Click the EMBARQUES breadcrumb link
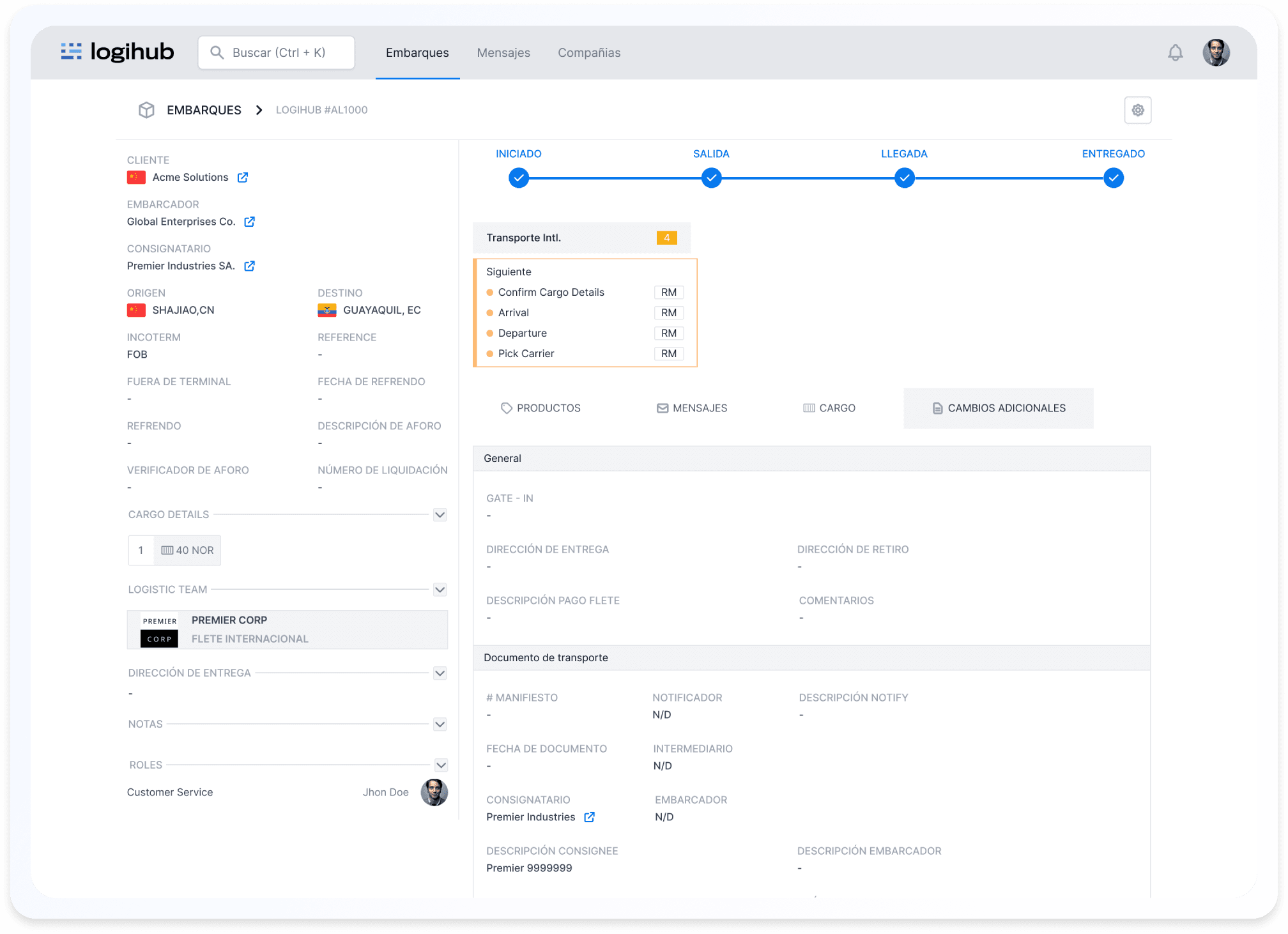The width and height of the screenshot is (1288, 934). [204, 110]
